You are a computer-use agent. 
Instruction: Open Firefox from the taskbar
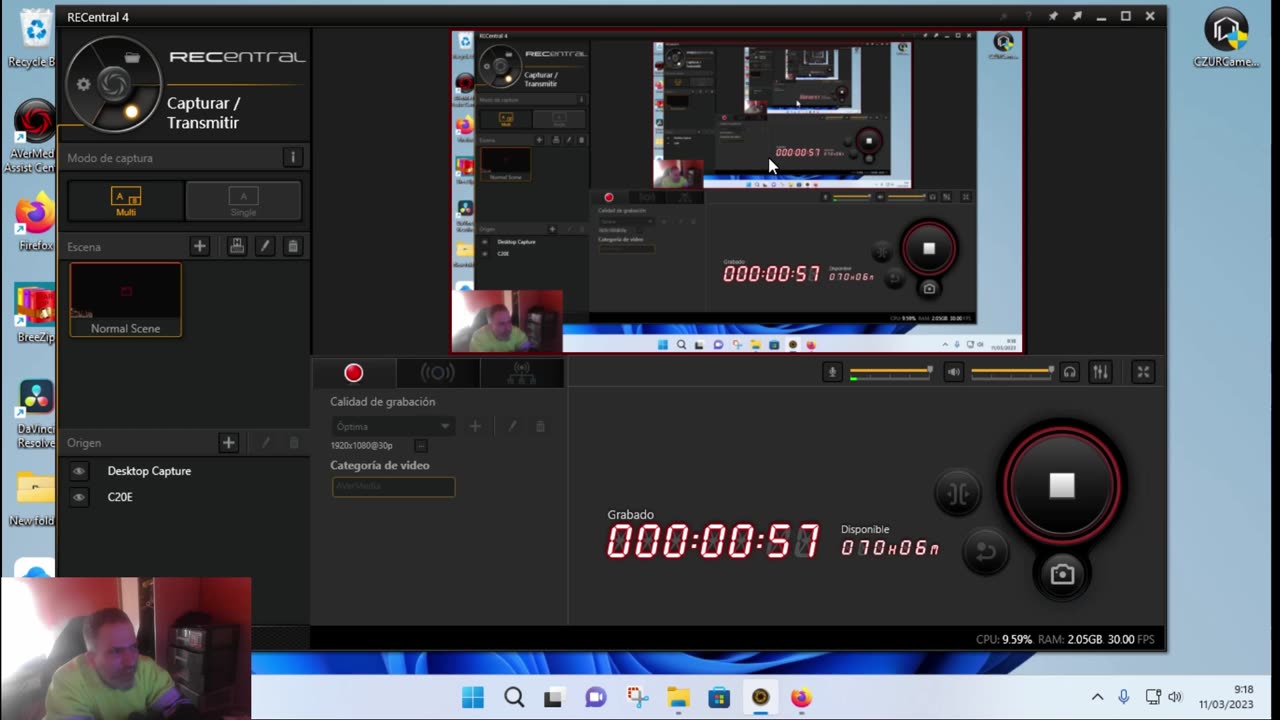coord(801,697)
